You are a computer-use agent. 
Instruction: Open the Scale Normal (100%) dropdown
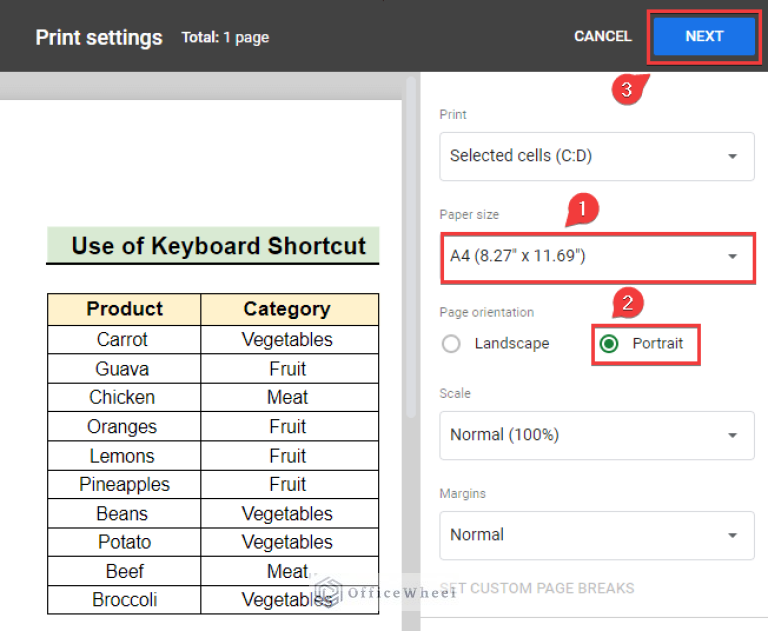tap(597, 435)
